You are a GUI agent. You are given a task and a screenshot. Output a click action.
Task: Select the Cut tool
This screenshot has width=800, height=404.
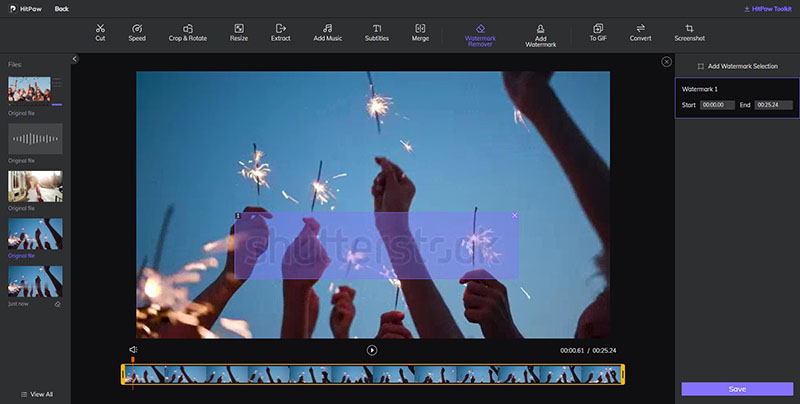click(x=100, y=33)
